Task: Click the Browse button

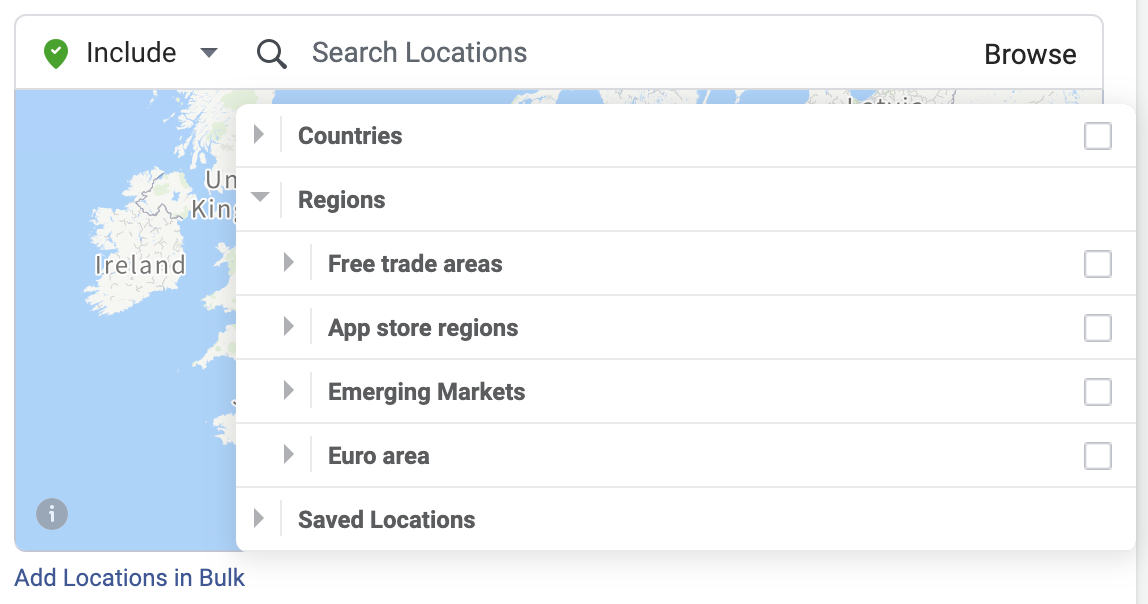Action: 1030,54
